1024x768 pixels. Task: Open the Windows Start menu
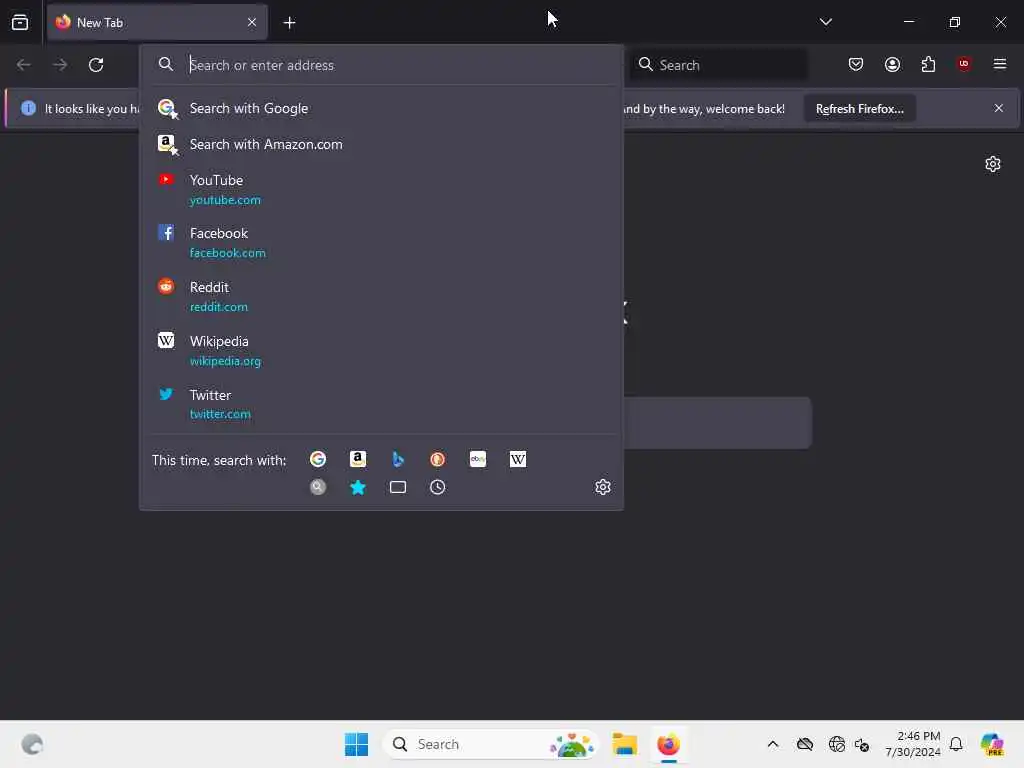(357, 744)
